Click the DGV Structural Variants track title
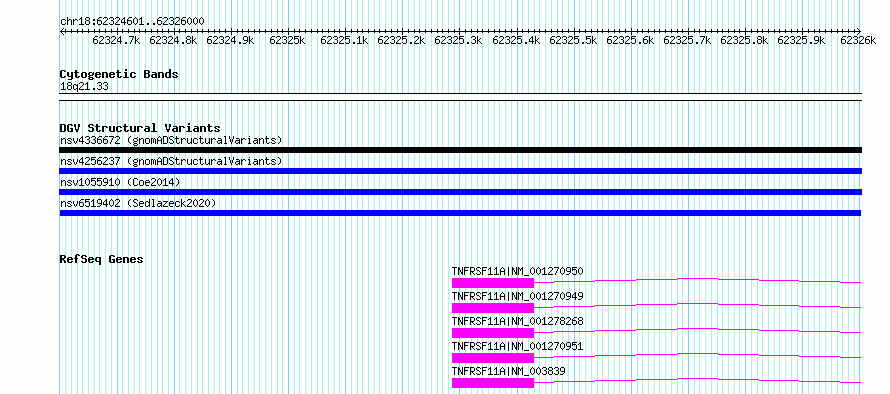 point(140,128)
